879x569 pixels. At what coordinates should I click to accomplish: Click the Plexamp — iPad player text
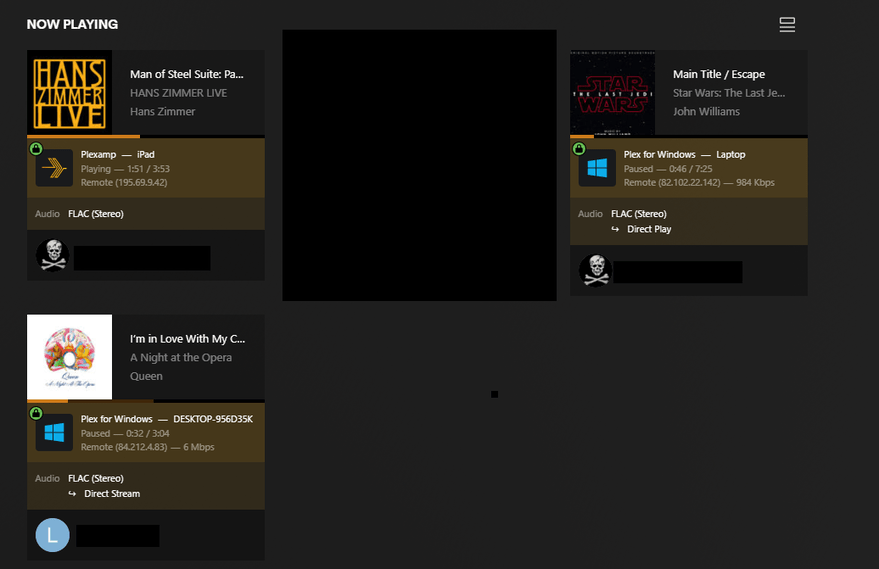tap(118, 154)
